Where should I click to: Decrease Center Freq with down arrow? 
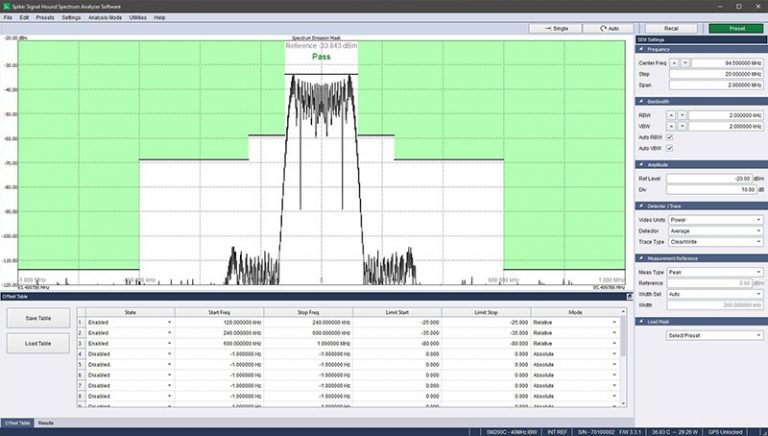(684, 62)
